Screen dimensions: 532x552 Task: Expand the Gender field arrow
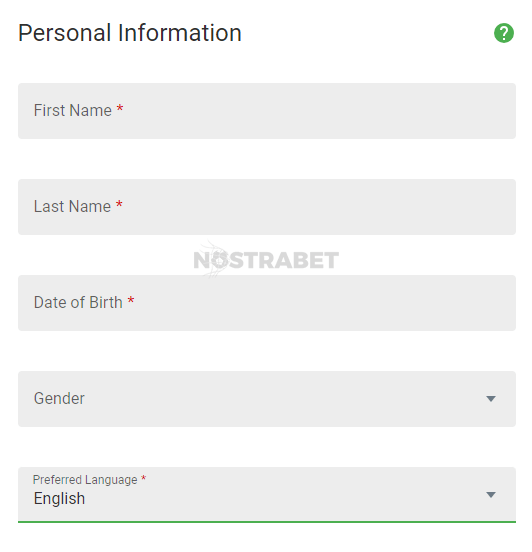click(x=491, y=399)
